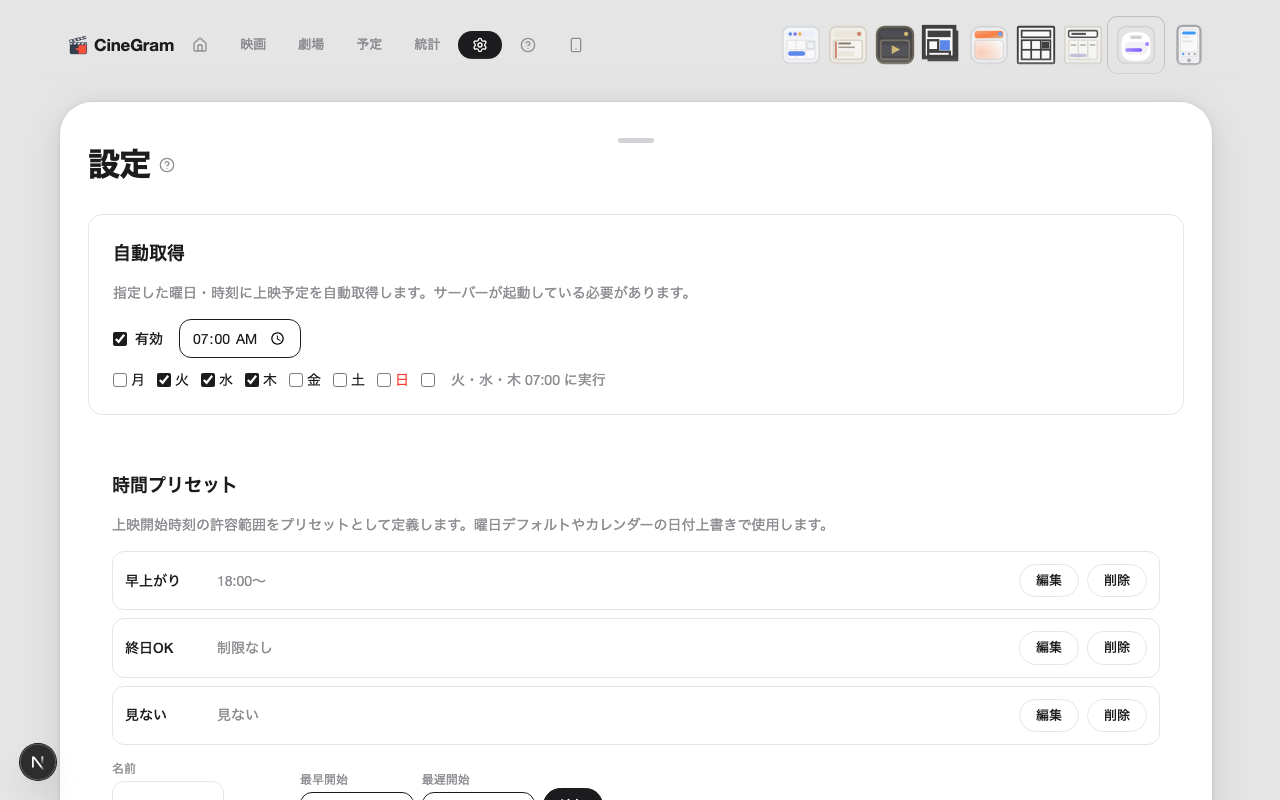The height and width of the screenshot is (800, 1280).
Task: Enable the 土 weekday checkbox
Action: click(339, 380)
